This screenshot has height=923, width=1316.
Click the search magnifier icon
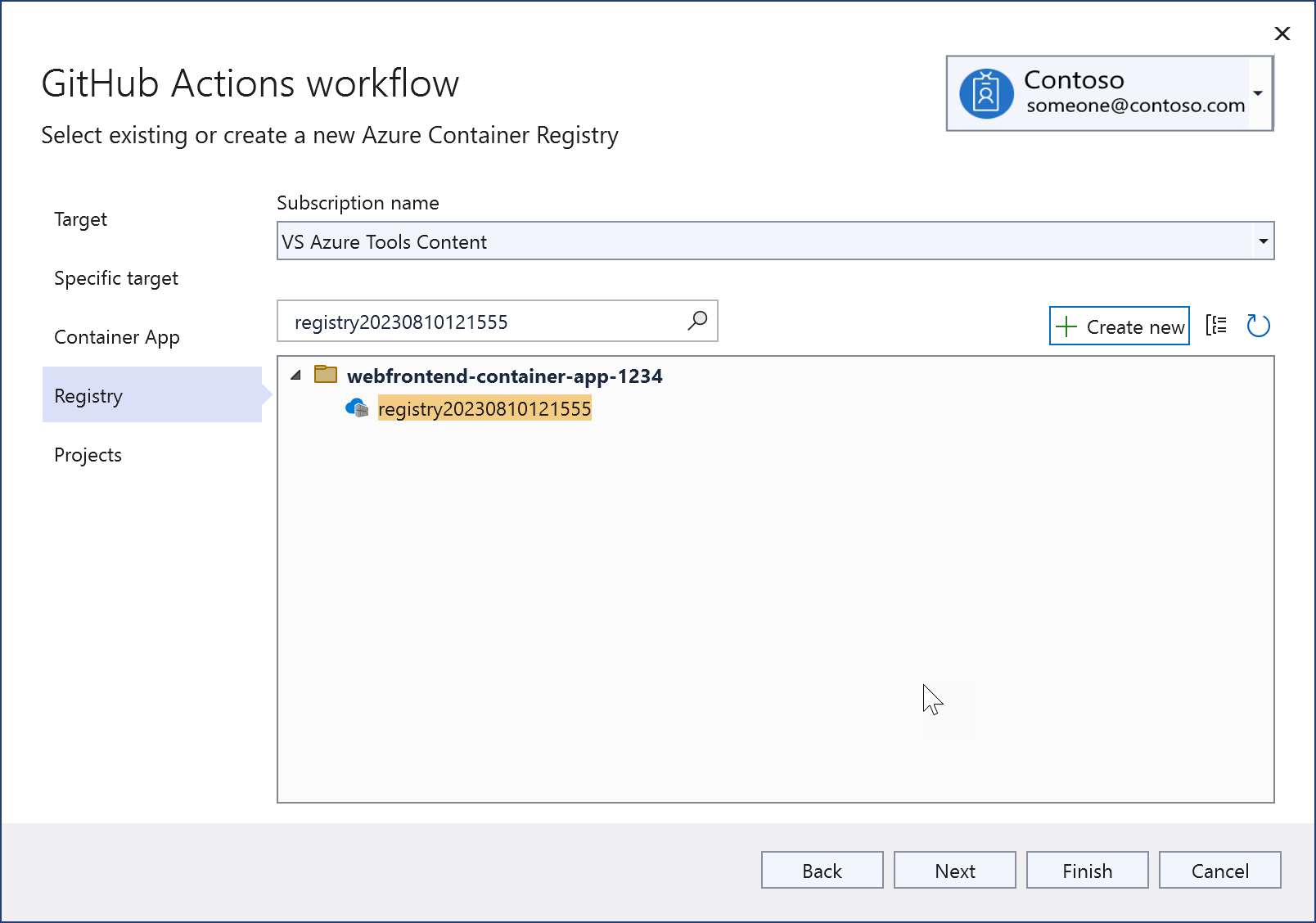click(x=696, y=321)
